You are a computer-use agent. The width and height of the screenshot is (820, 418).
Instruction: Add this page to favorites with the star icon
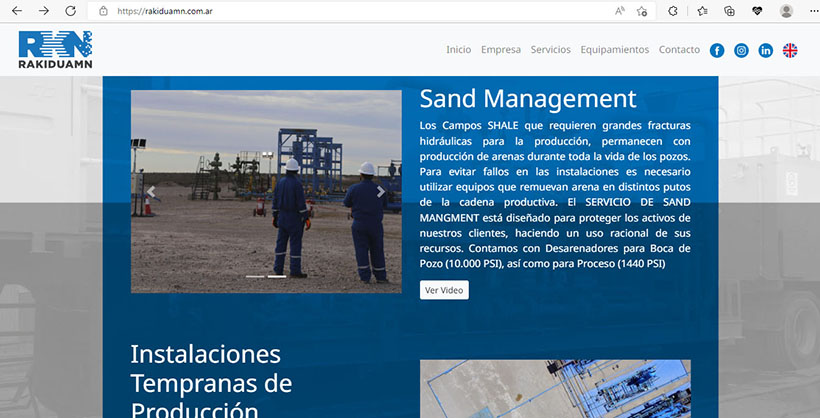click(642, 11)
